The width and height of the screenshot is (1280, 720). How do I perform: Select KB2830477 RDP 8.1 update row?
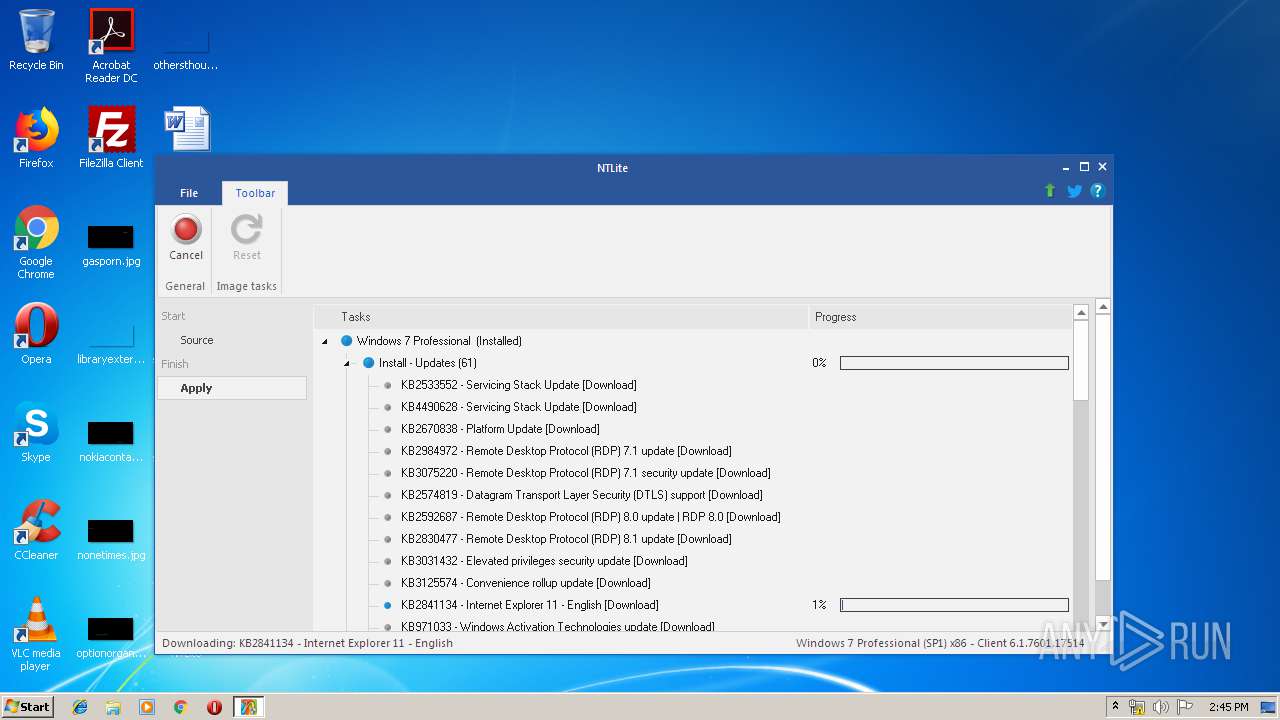coord(566,539)
